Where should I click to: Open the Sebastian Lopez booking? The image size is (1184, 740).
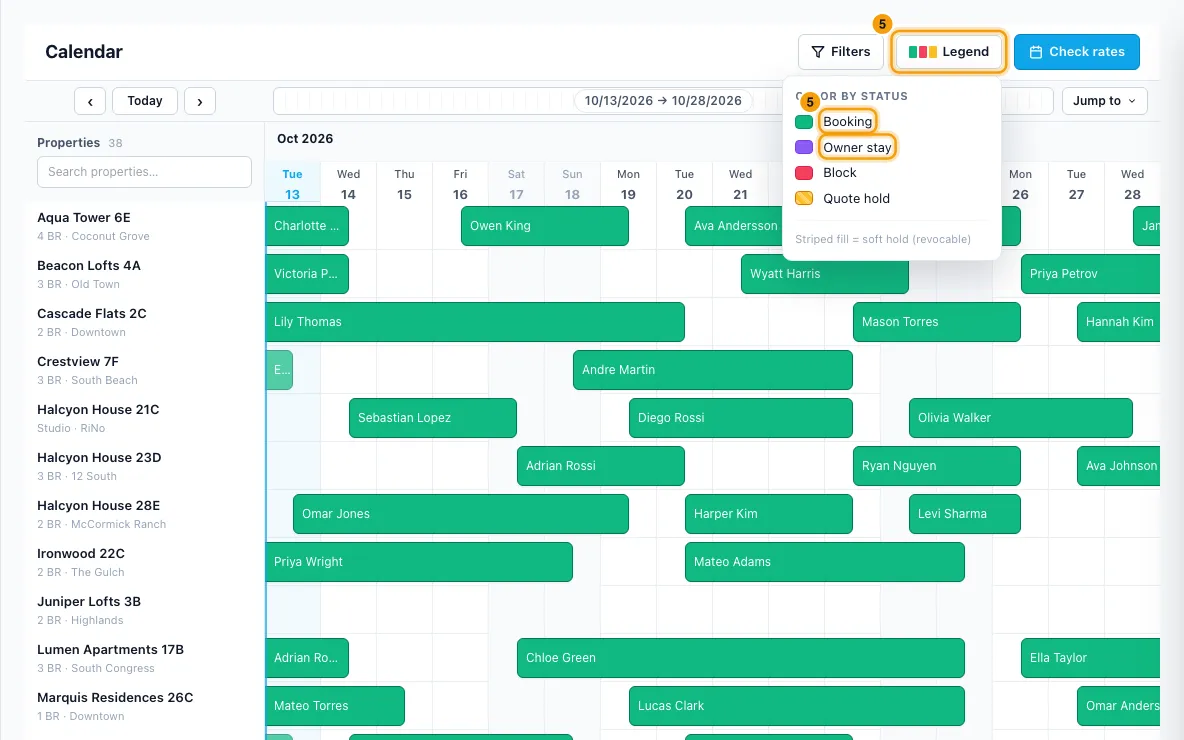[x=433, y=418]
